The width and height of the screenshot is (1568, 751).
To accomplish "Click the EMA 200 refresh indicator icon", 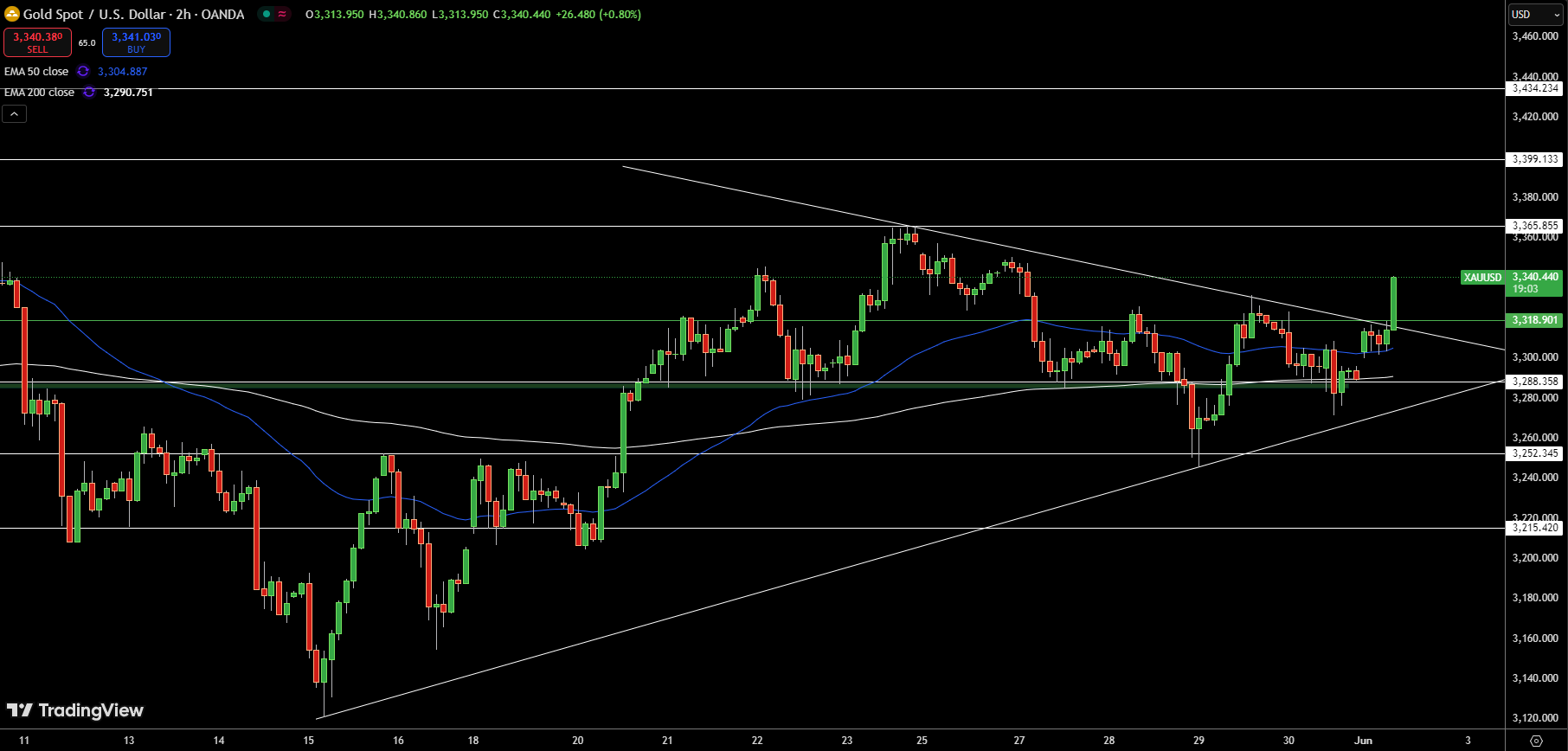I will coord(89,93).
